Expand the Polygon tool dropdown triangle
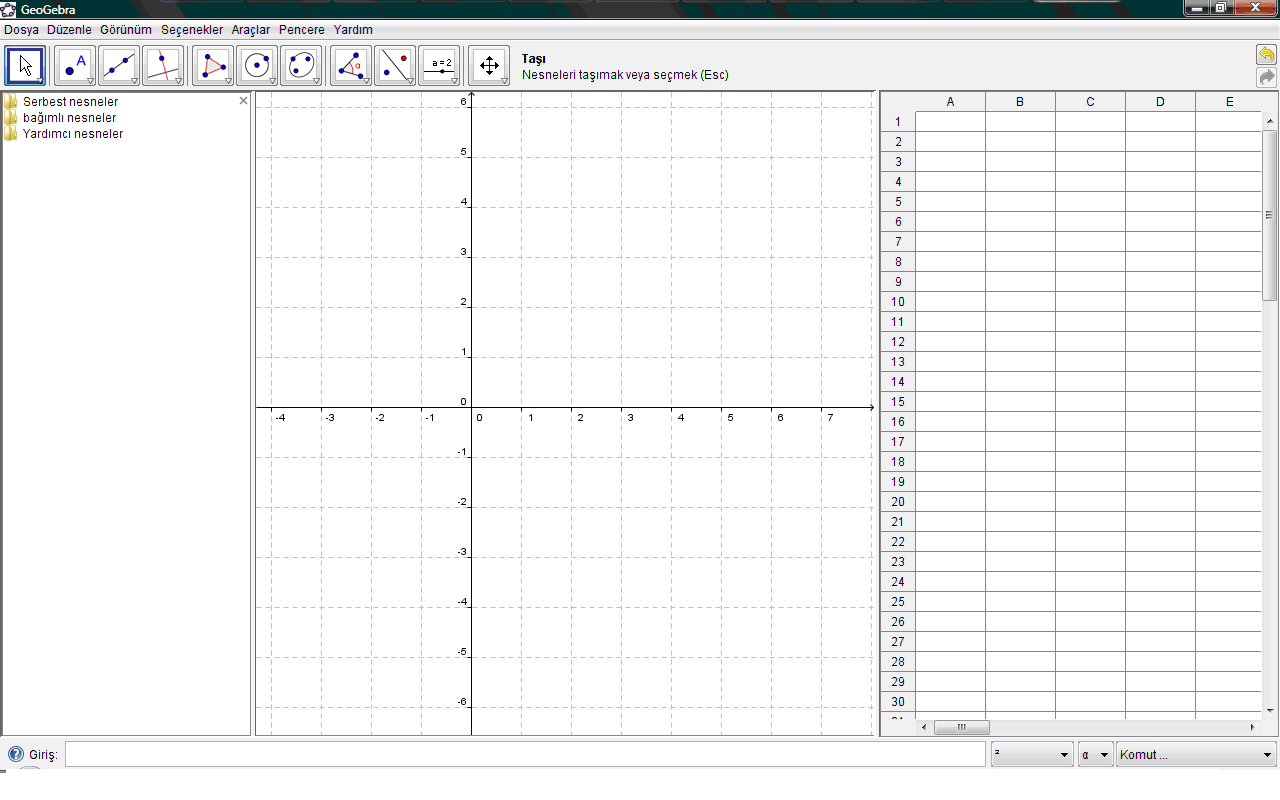Screen dimensions: 1280x800 pyautogui.click(x=229, y=81)
